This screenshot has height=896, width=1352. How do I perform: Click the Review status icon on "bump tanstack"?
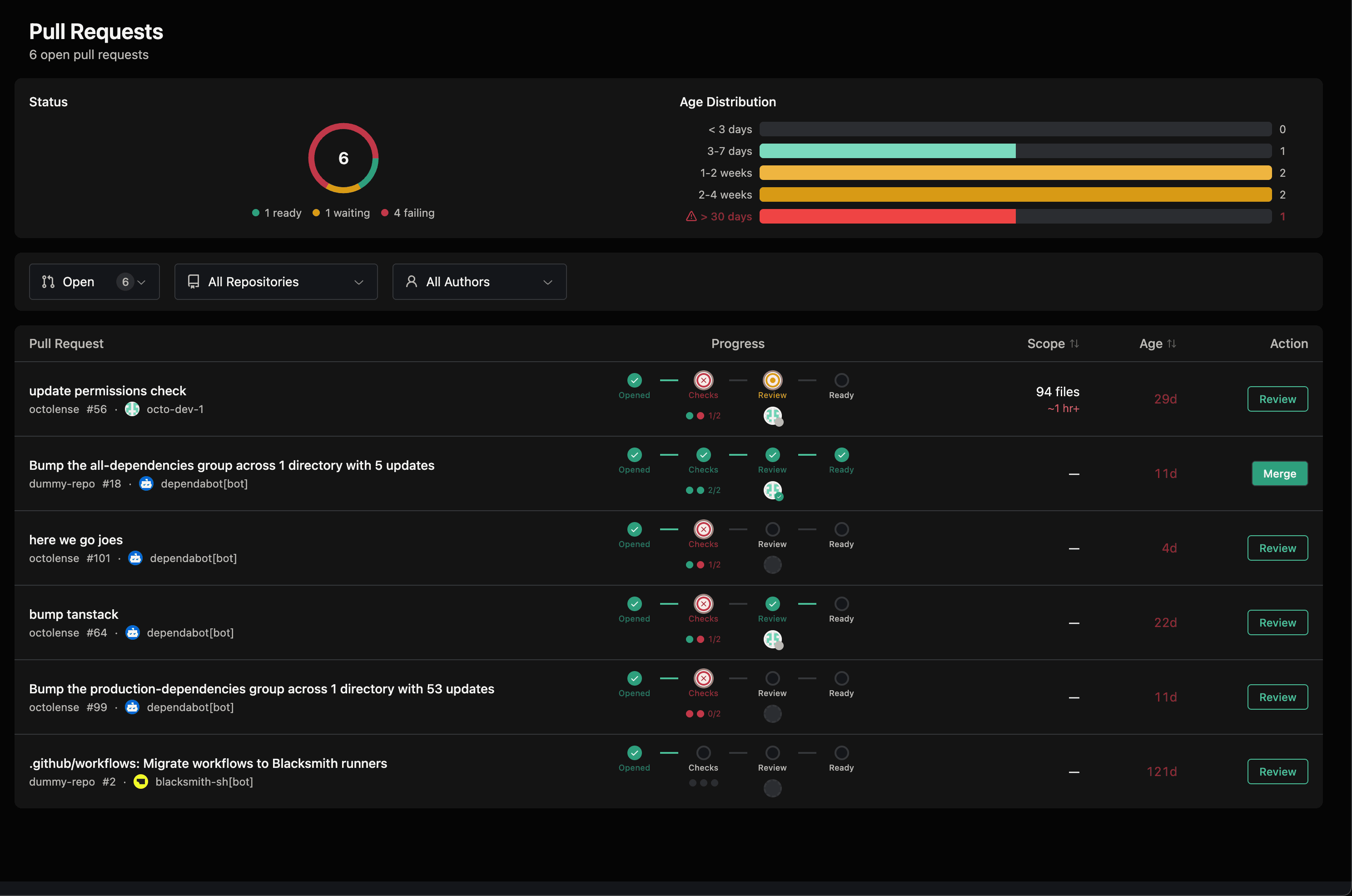coord(772,604)
